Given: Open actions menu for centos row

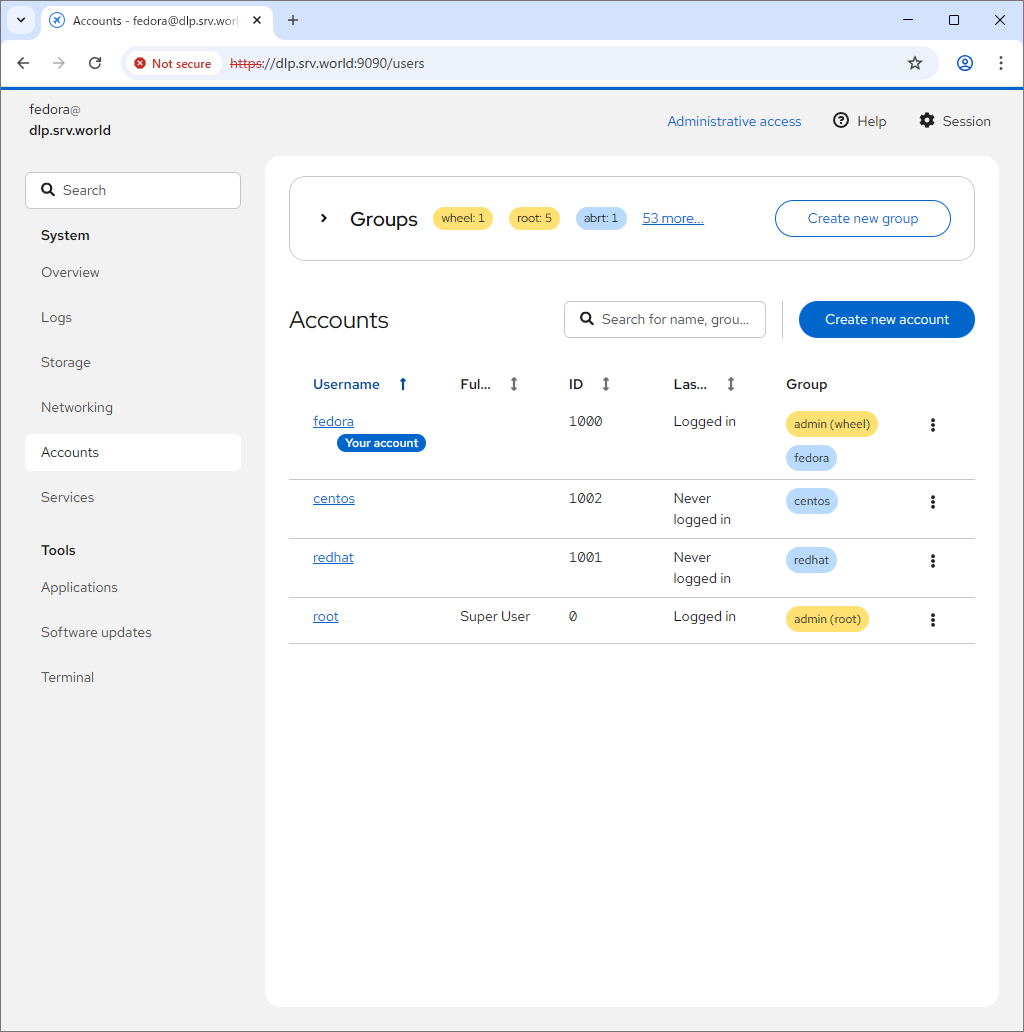Looking at the screenshot, I should pos(933,502).
